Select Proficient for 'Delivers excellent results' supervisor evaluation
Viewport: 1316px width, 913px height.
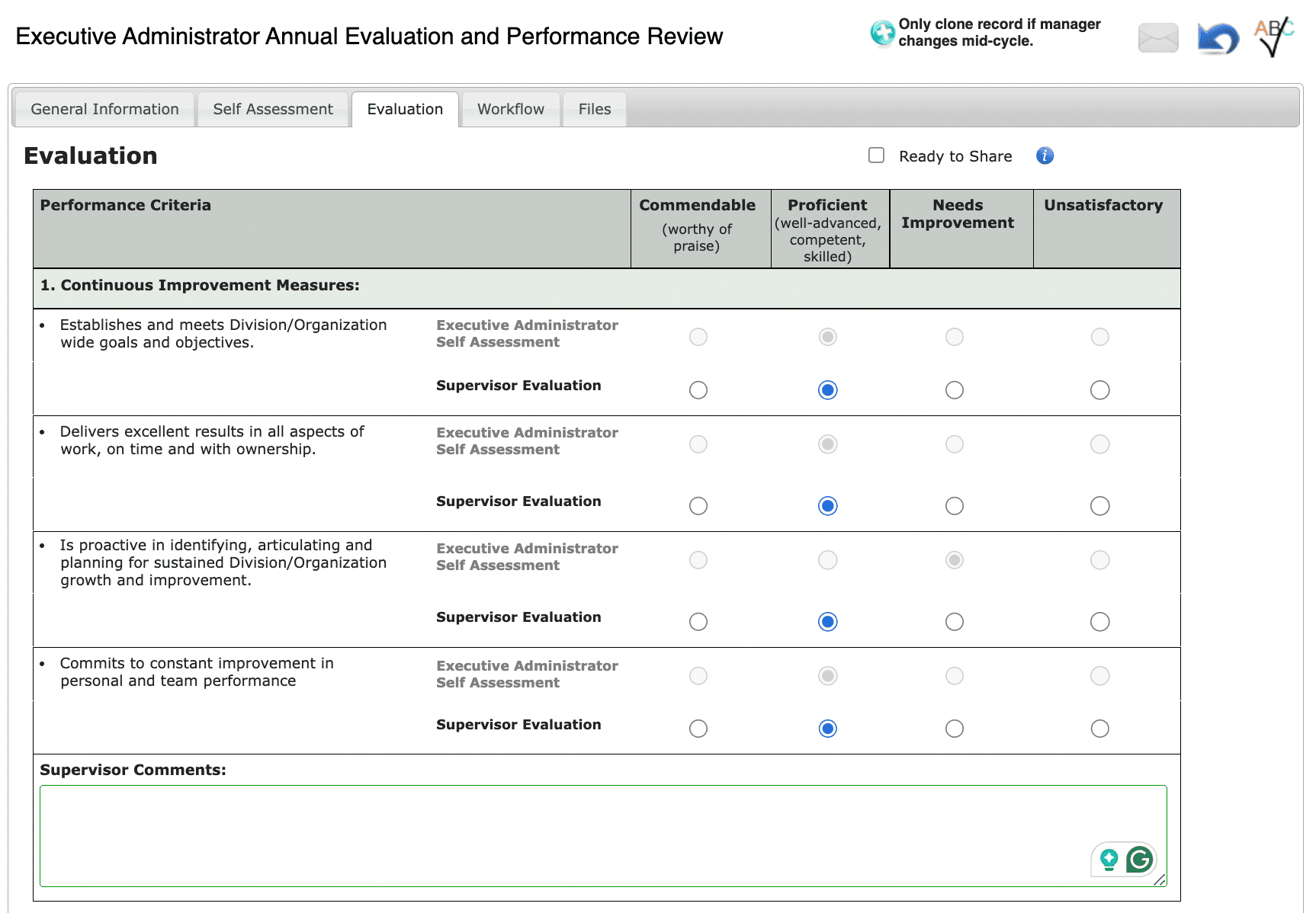pos(828,506)
